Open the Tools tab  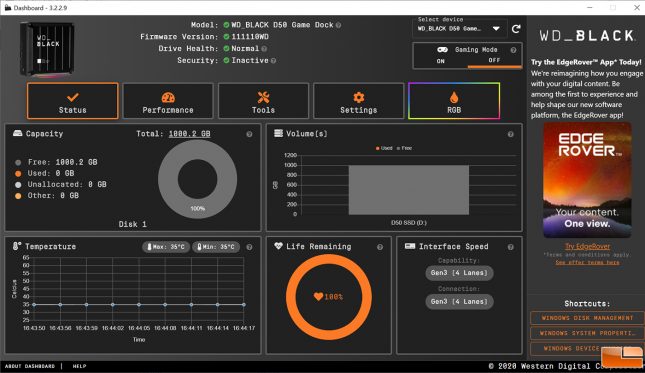263,101
